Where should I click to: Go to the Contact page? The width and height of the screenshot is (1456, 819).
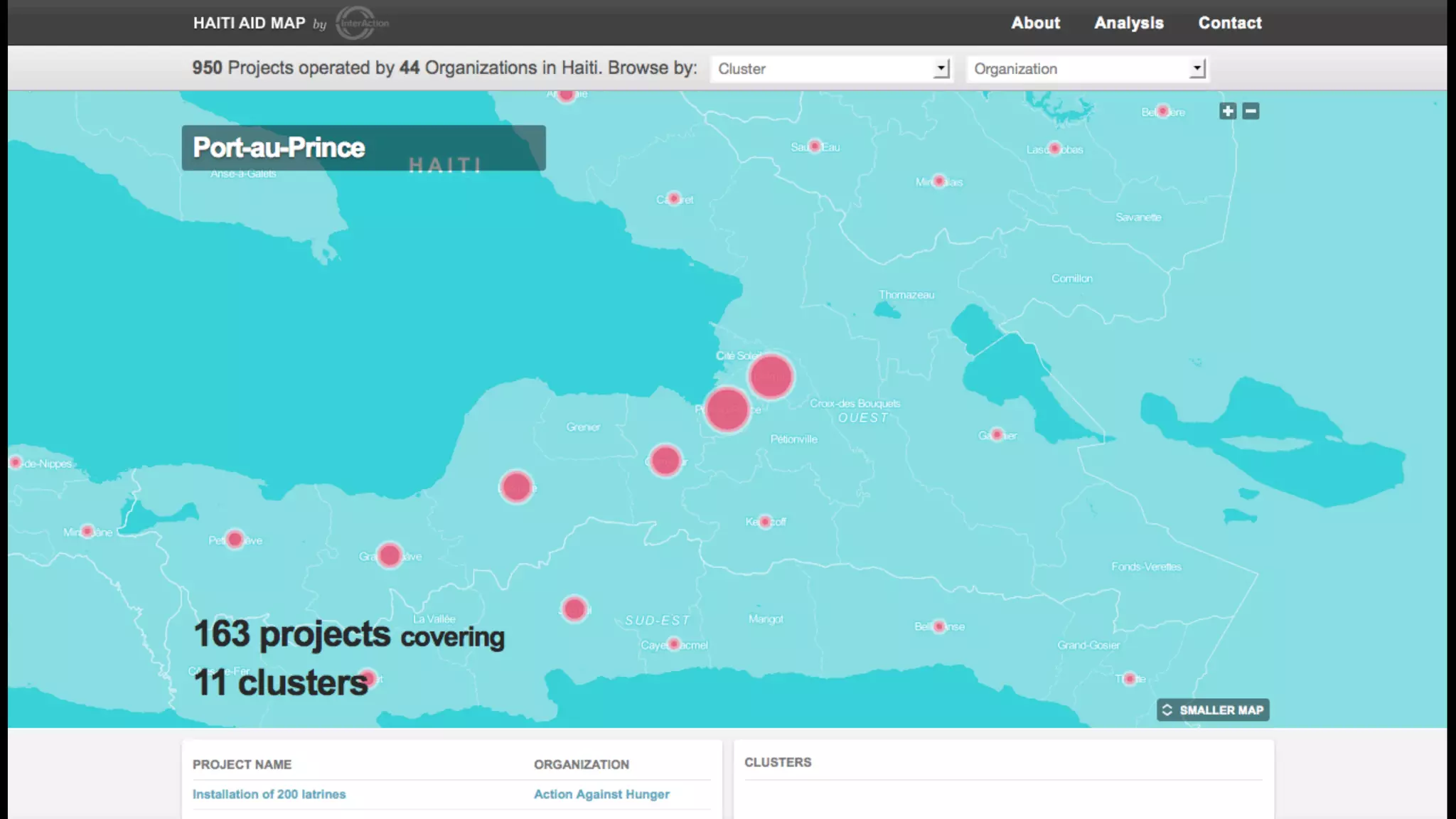tap(1230, 23)
